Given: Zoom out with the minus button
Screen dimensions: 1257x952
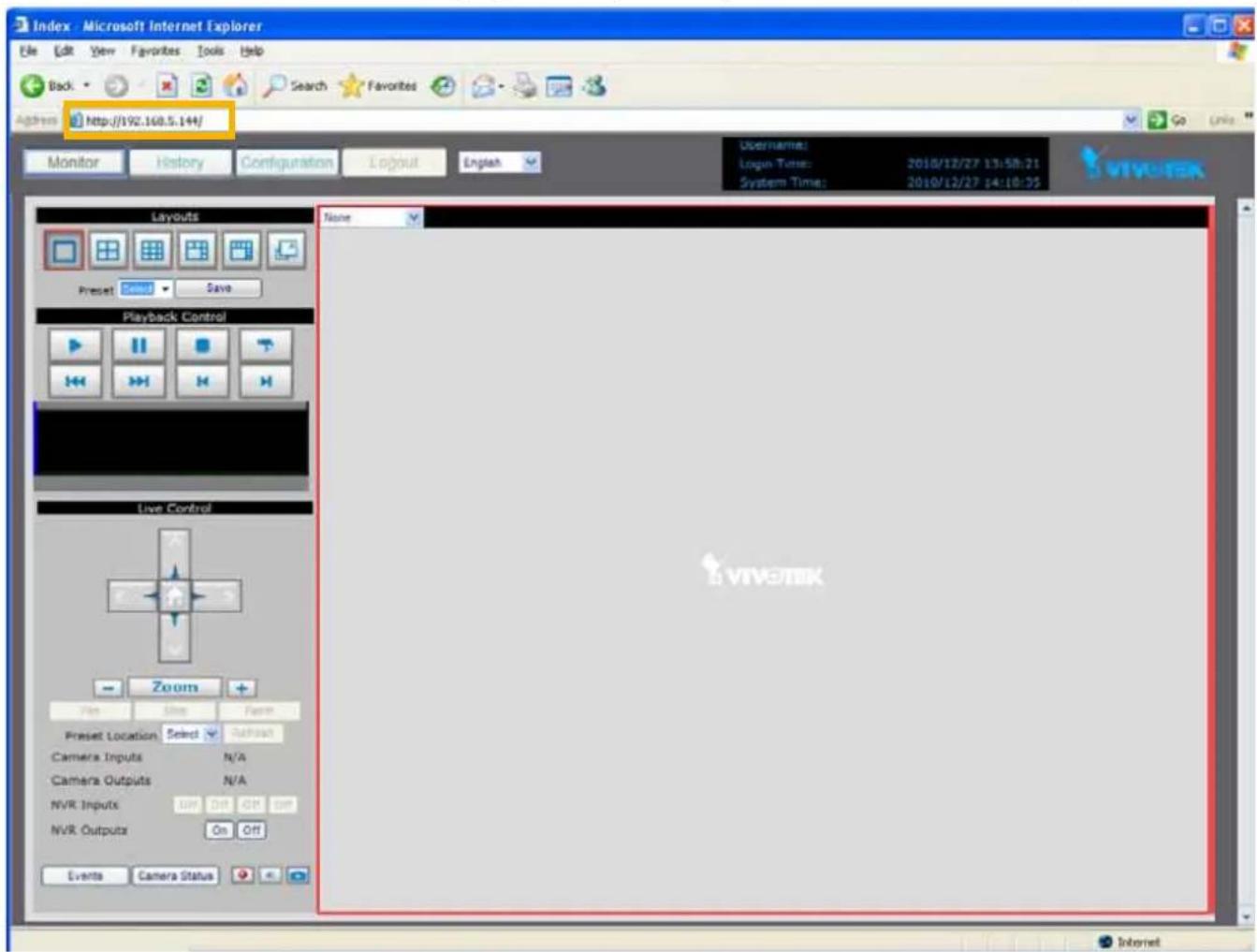Looking at the screenshot, I should (109, 688).
